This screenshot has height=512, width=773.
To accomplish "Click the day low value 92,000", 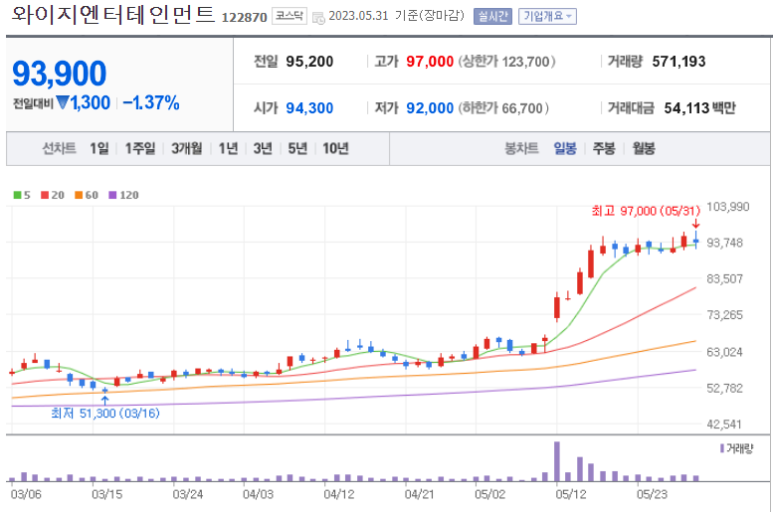I will coord(430,108).
